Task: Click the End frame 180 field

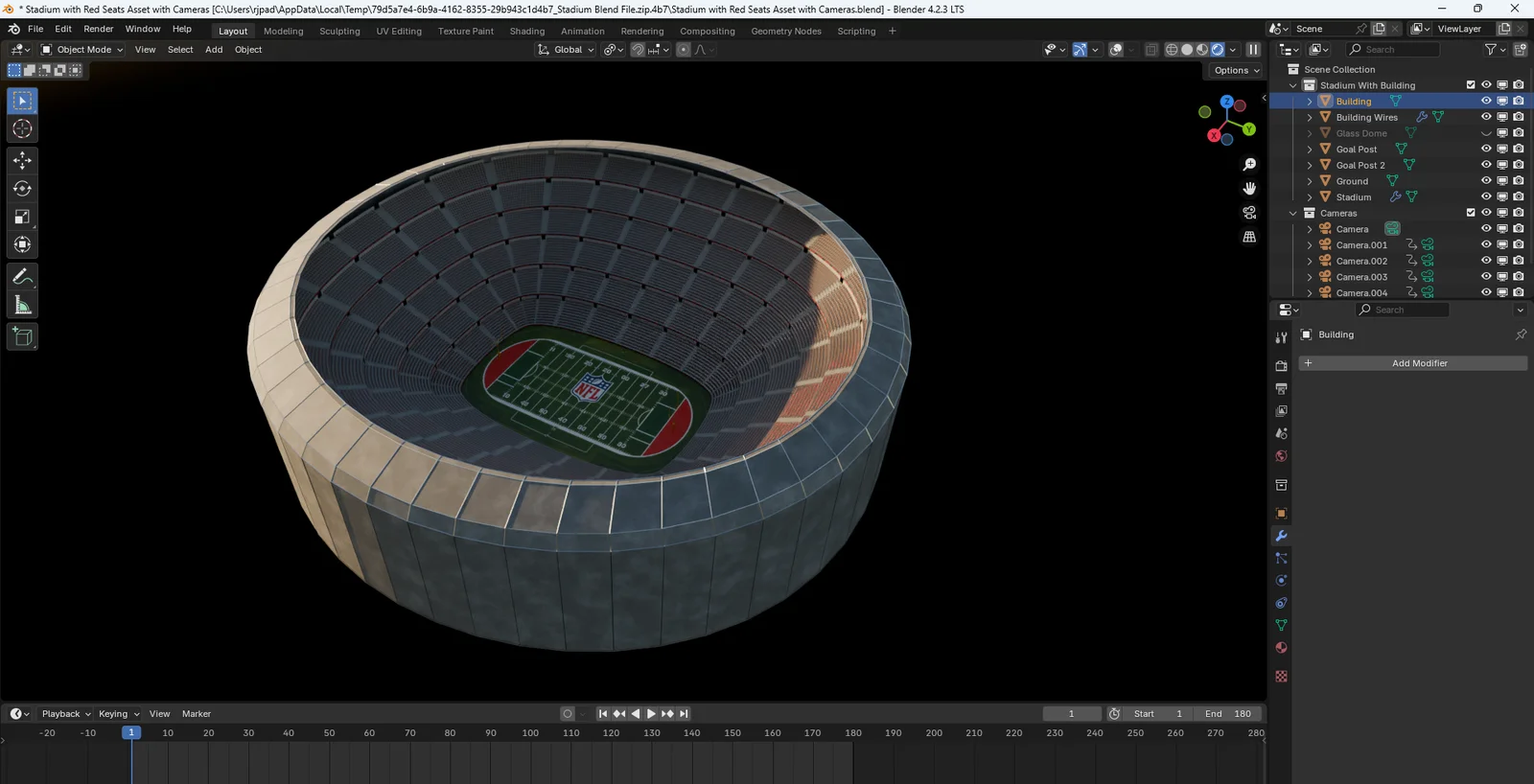Action: 1228,714
